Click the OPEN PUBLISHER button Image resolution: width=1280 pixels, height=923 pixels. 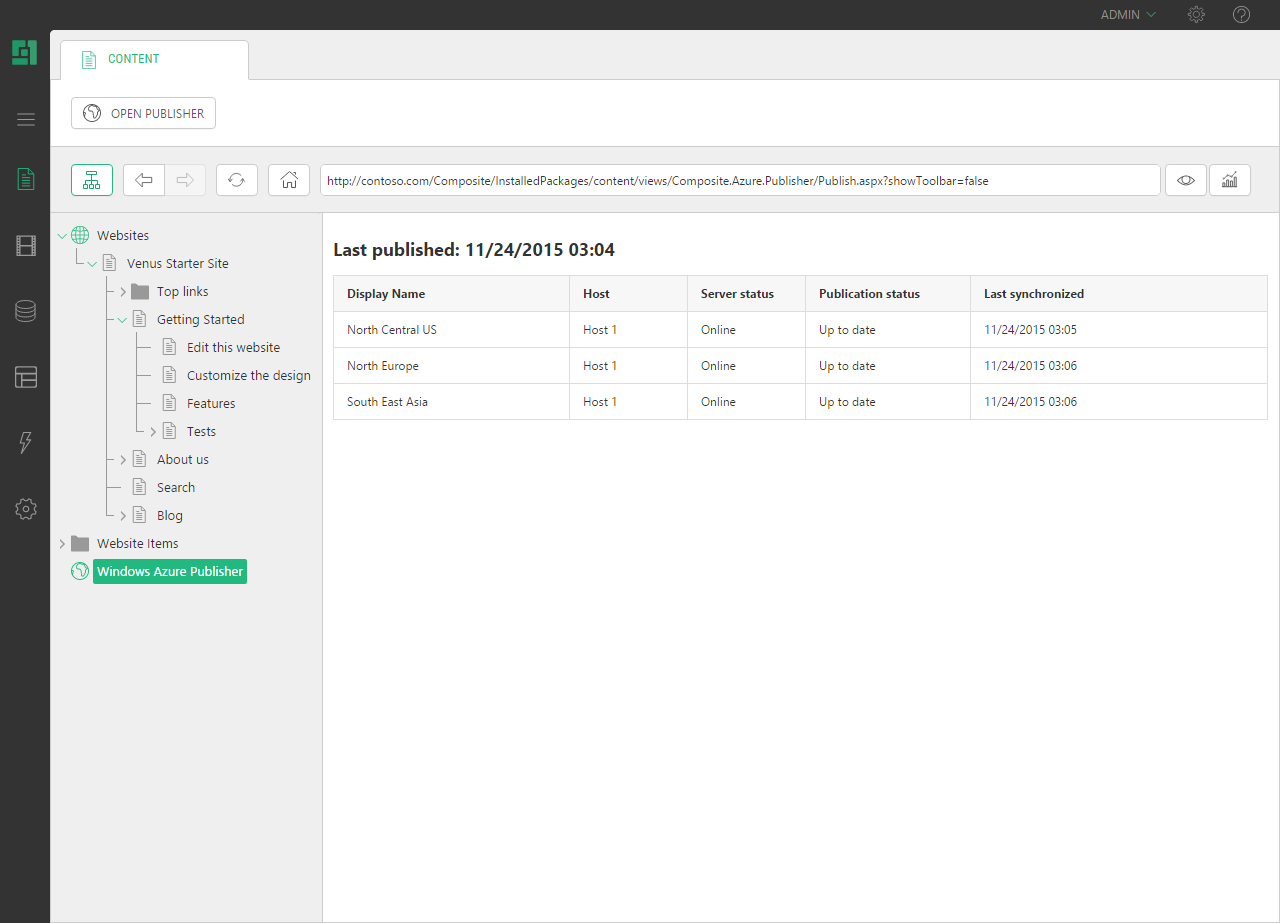pyautogui.click(x=143, y=113)
